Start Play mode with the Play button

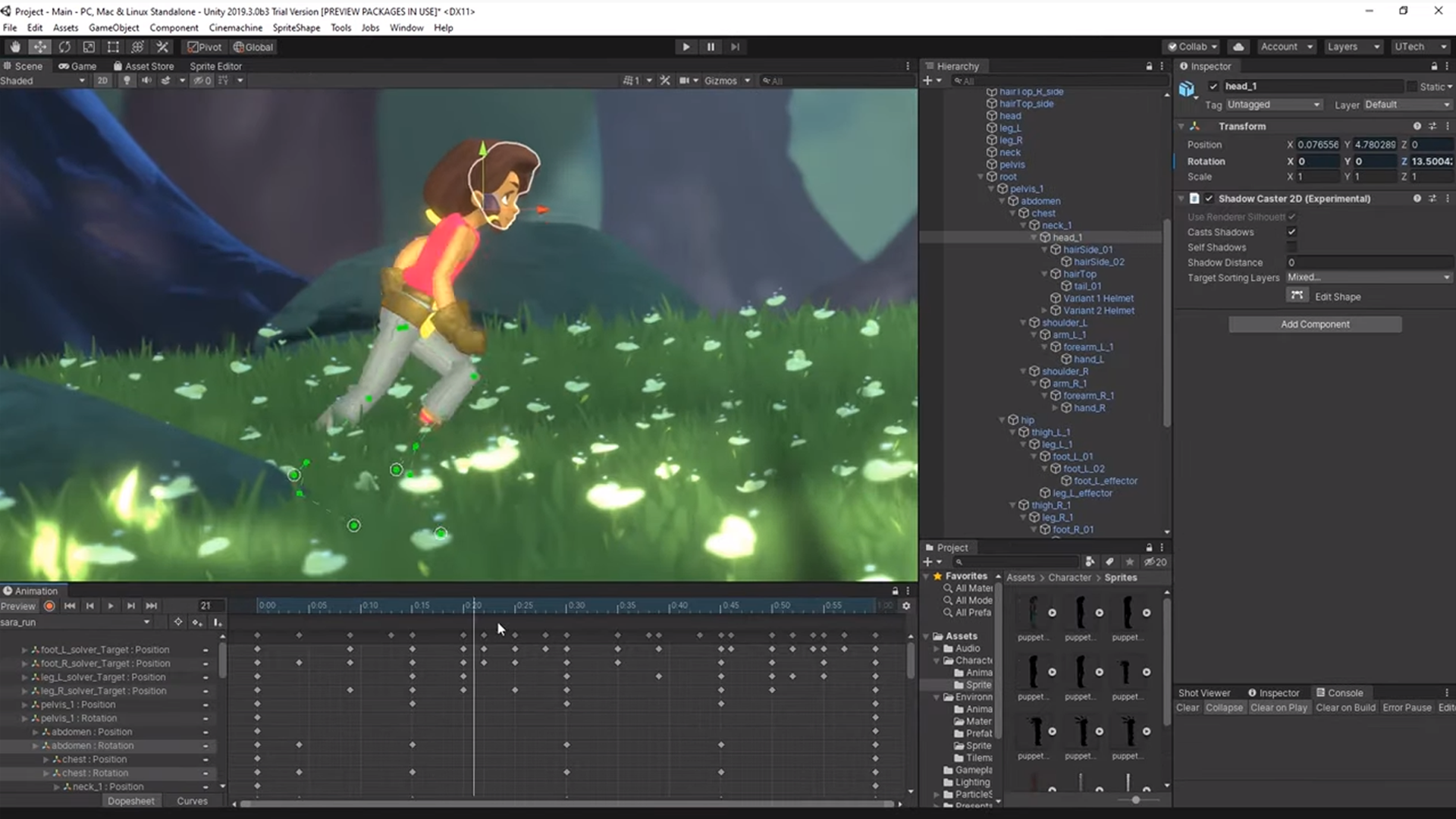pos(686,47)
